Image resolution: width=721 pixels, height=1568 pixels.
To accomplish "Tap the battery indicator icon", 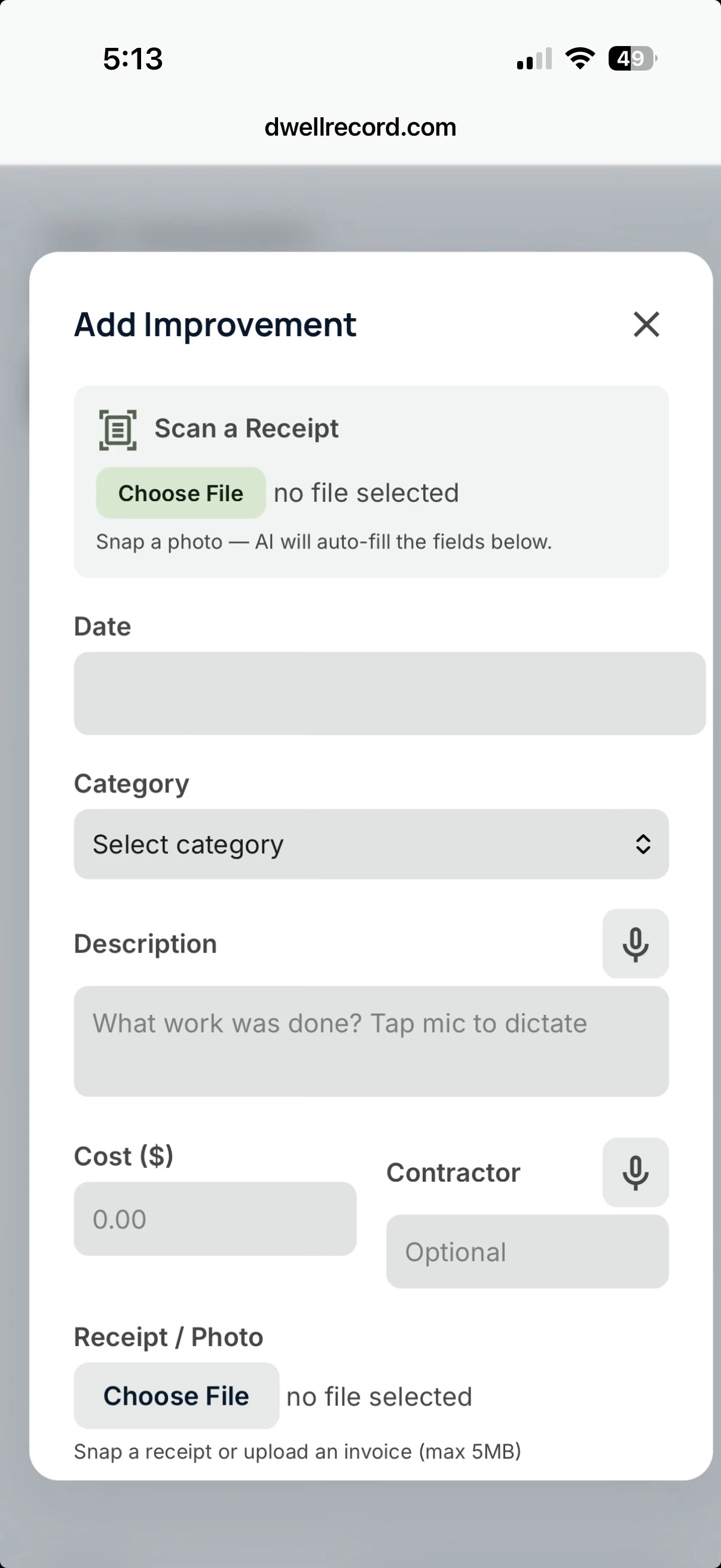I will click(631, 59).
